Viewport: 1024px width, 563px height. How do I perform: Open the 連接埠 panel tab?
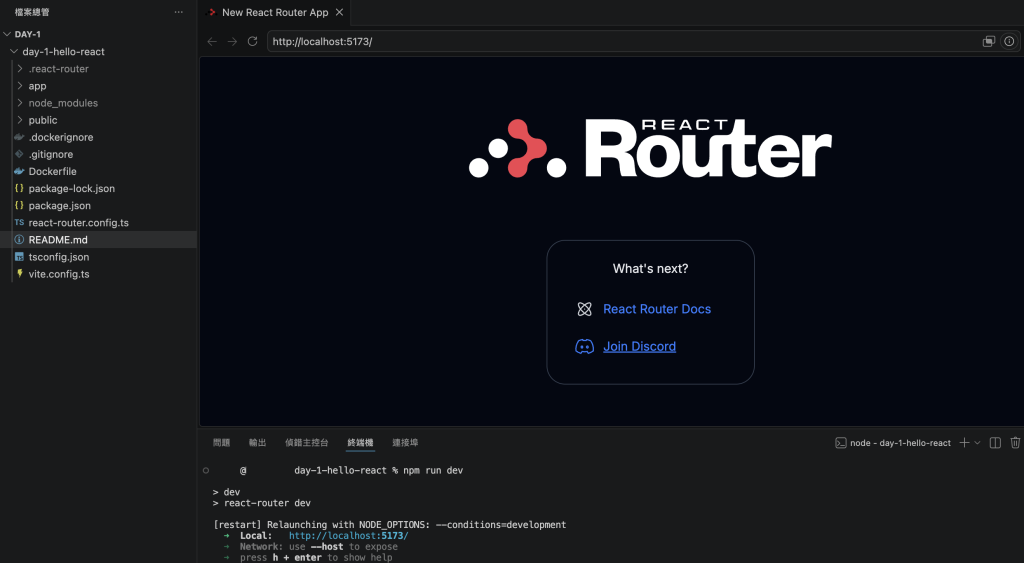[405, 442]
